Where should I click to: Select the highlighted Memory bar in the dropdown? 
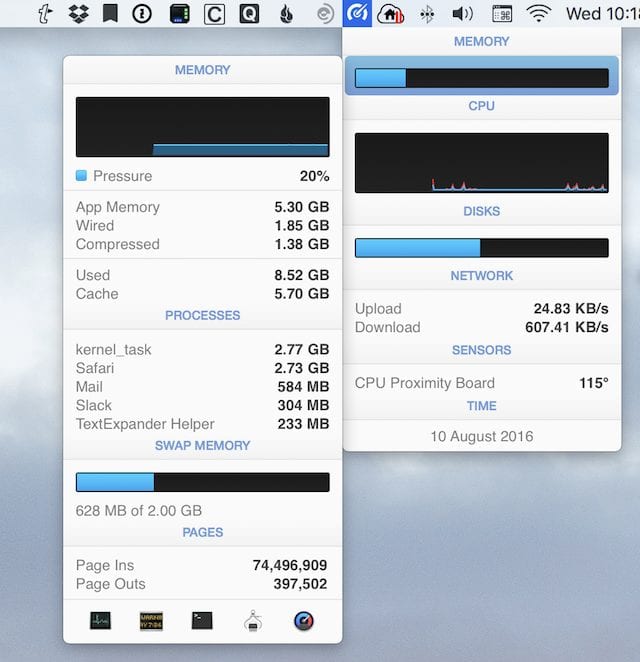(481, 78)
